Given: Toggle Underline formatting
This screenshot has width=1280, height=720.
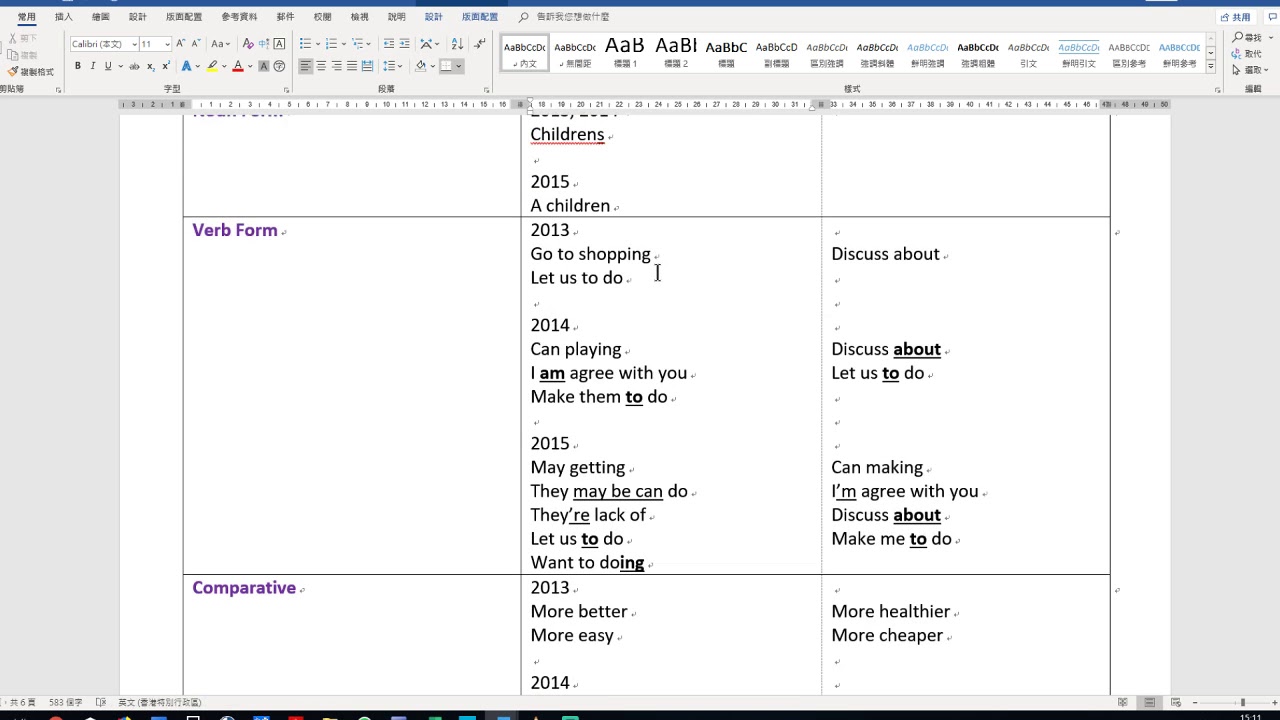Looking at the screenshot, I should point(107,66).
